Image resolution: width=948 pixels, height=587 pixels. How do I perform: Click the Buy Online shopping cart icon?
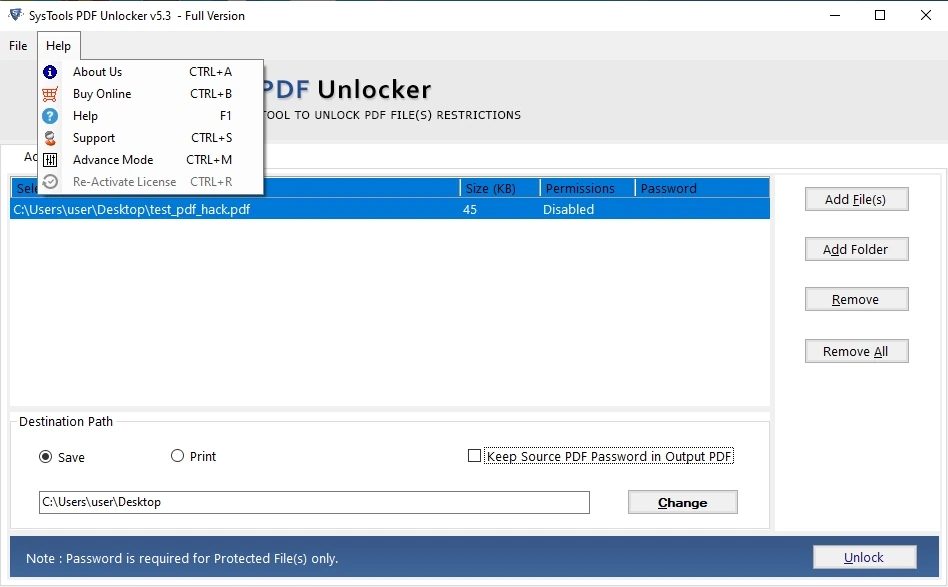point(50,94)
